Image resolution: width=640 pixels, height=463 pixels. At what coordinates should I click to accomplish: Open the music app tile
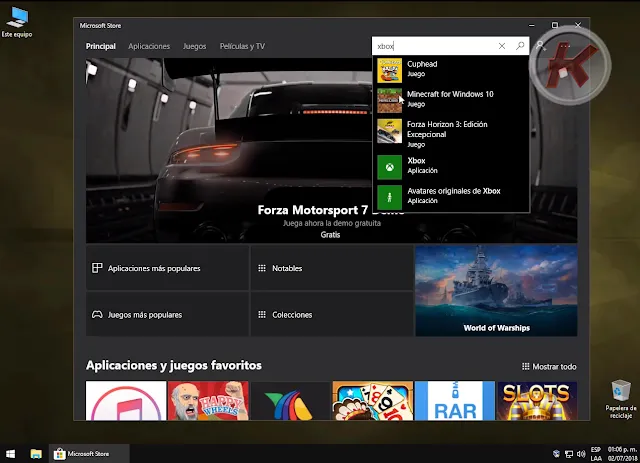[126, 401]
